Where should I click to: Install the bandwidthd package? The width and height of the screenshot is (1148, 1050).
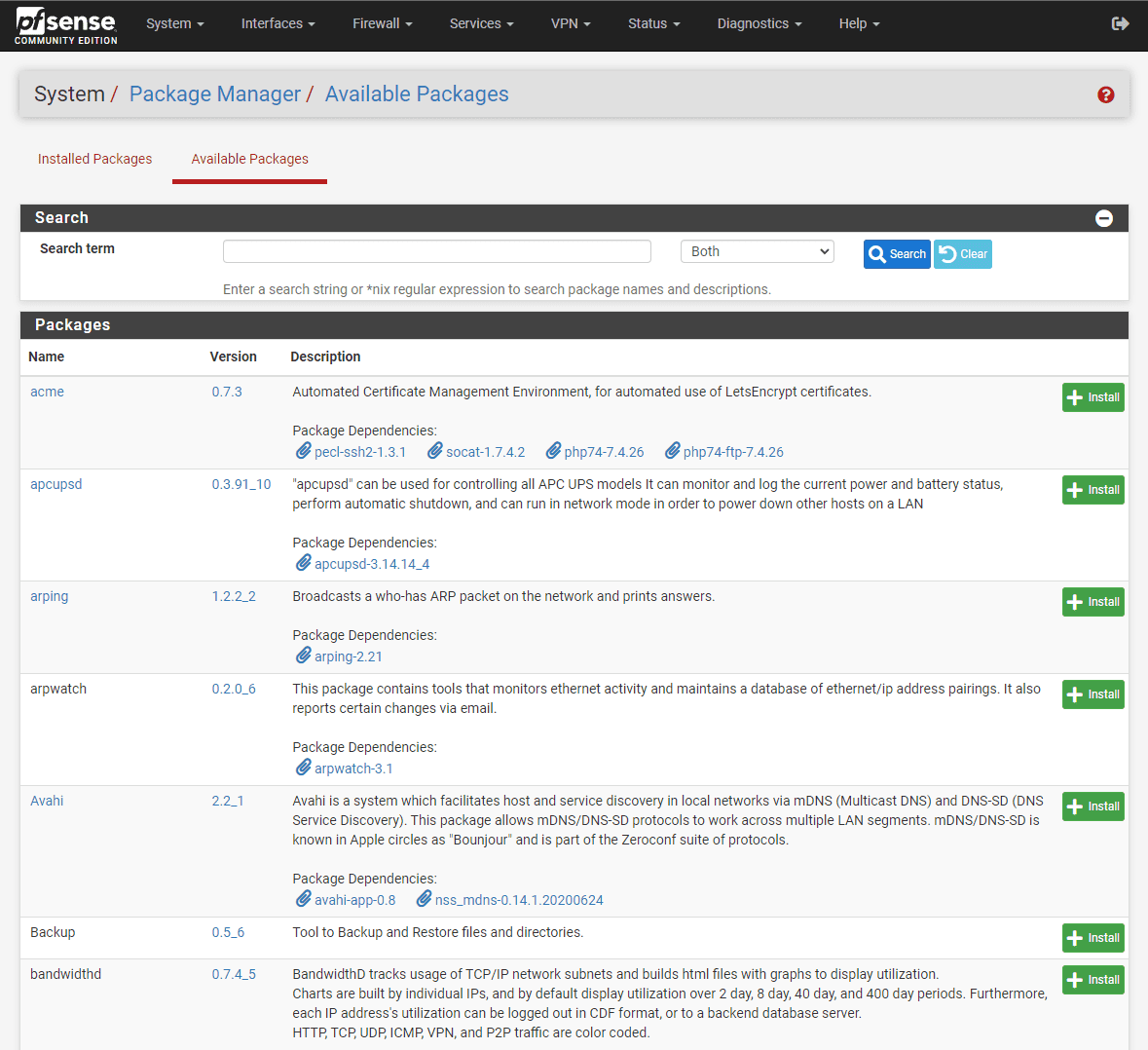1093,980
